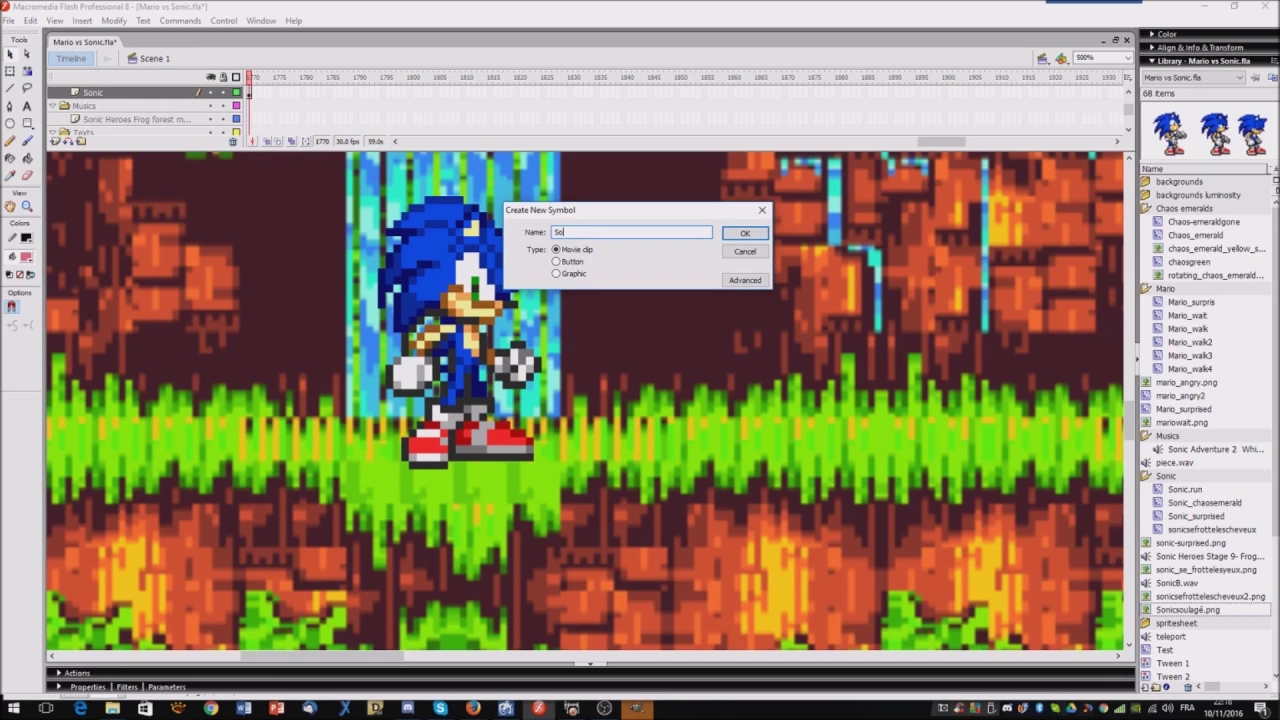This screenshot has height=720, width=1280.
Task: Open the Control menu
Action: coord(223,20)
